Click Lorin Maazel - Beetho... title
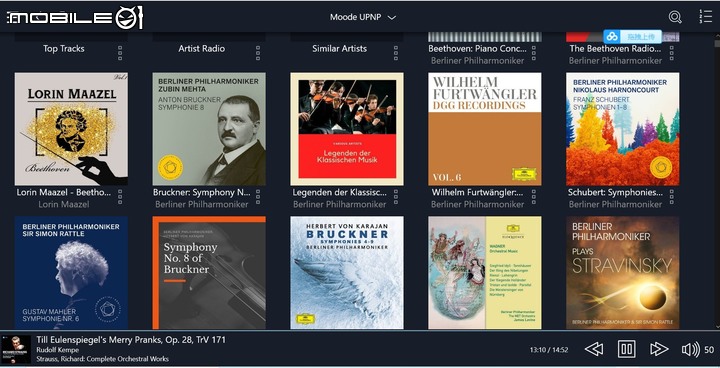720x368 pixels. (64, 192)
